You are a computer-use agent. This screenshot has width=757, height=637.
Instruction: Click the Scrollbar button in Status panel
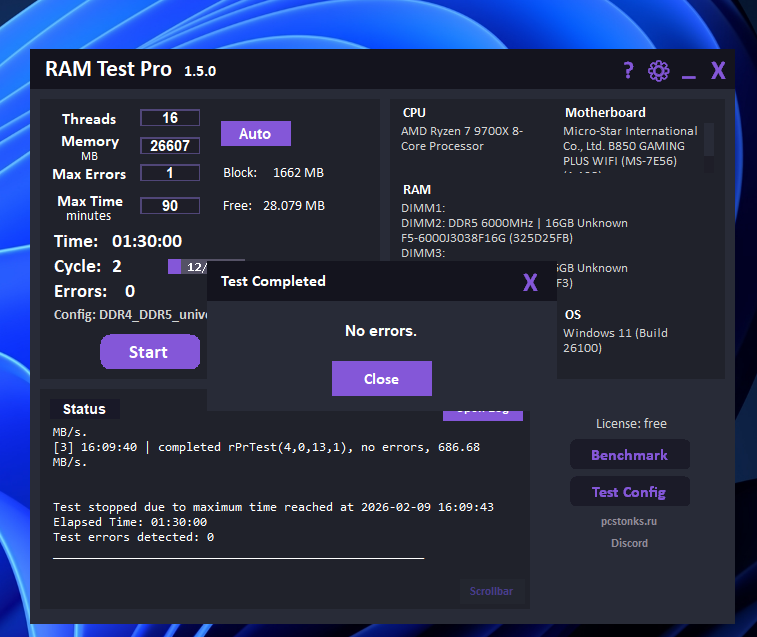(x=491, y=591)
